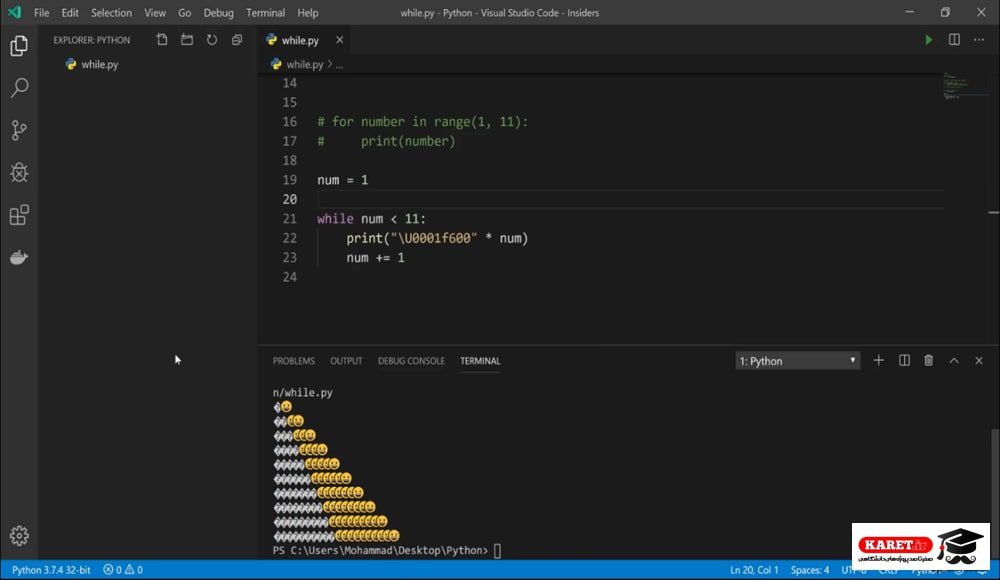Open errors and warnings count in status bar
The width and height of the screenshot is (1000, 580).
pyautogui.click(x=123, y=570)
